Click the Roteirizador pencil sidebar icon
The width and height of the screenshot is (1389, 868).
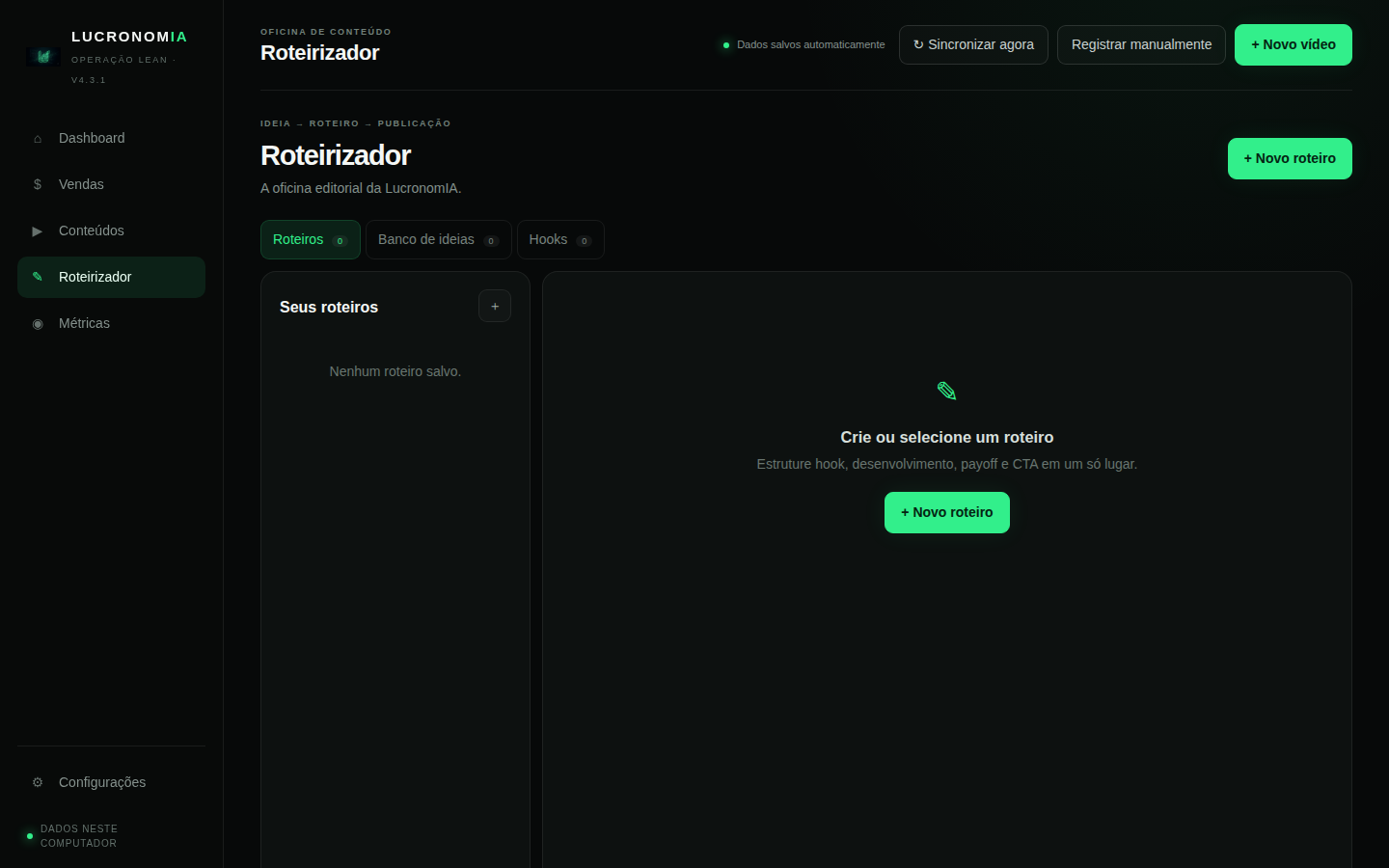point(38,277)
